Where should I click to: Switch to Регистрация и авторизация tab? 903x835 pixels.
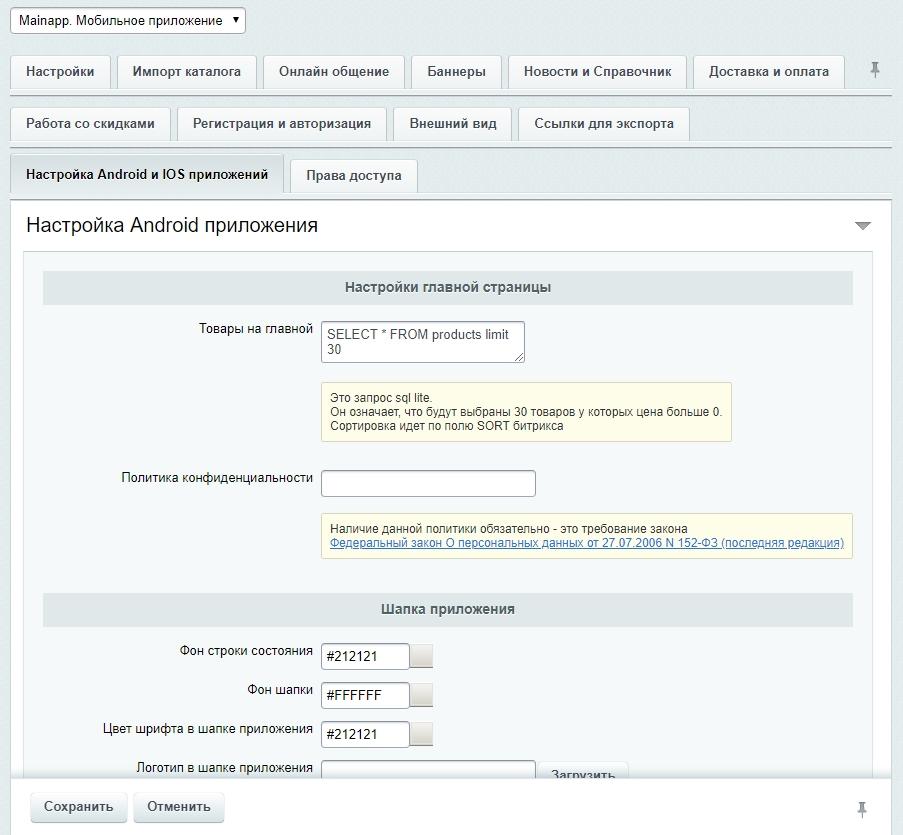click(x=282, y=123)
